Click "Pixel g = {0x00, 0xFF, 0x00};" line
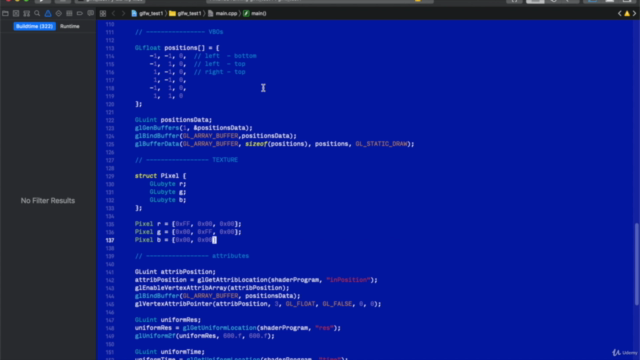The image size is (640, 360). (188, 232)
